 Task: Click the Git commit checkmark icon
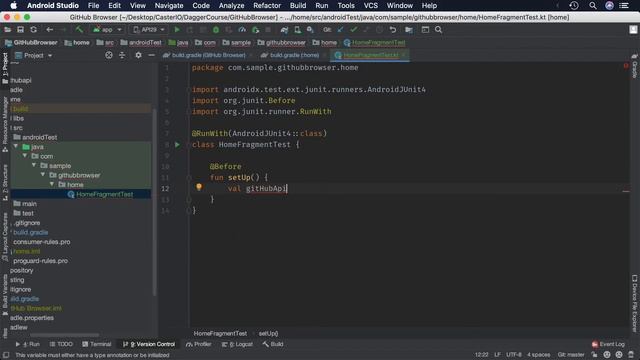pos(353,30)
